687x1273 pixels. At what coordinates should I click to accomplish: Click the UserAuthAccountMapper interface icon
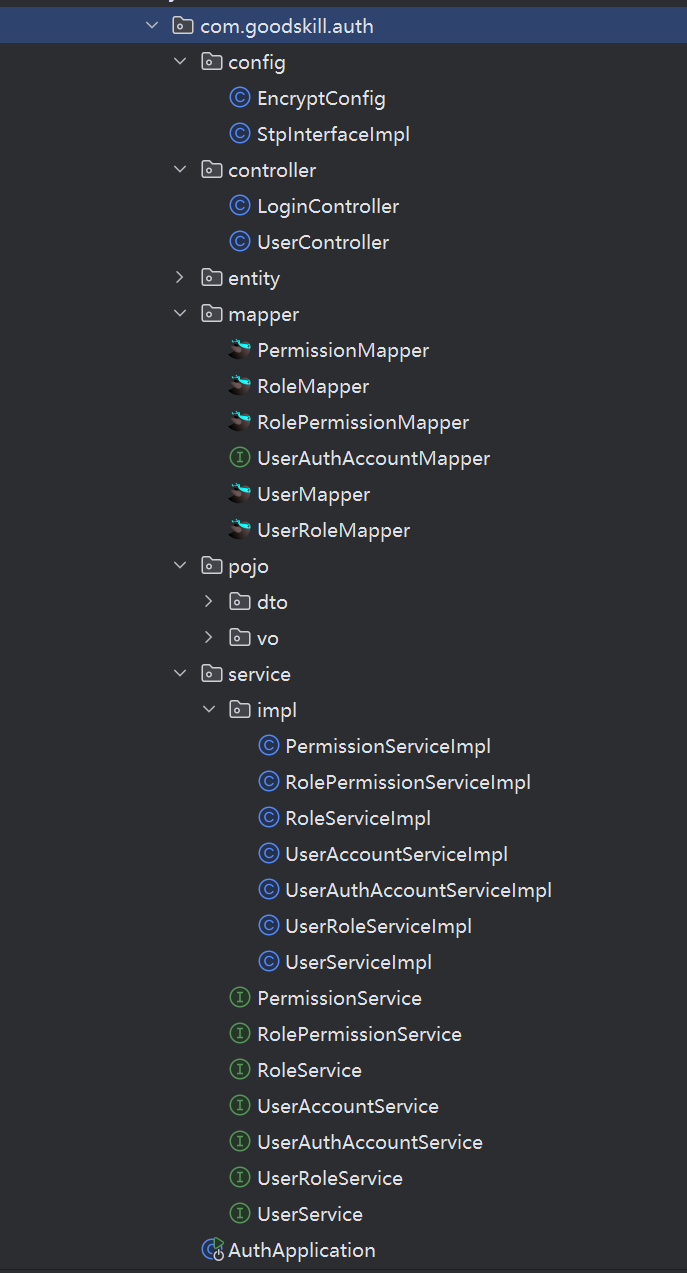click(x=239, y=458)
